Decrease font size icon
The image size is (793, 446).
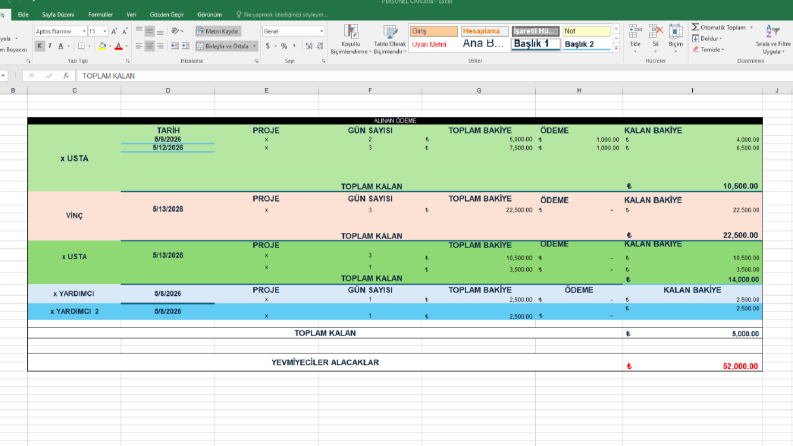click(x=125, y=31)
